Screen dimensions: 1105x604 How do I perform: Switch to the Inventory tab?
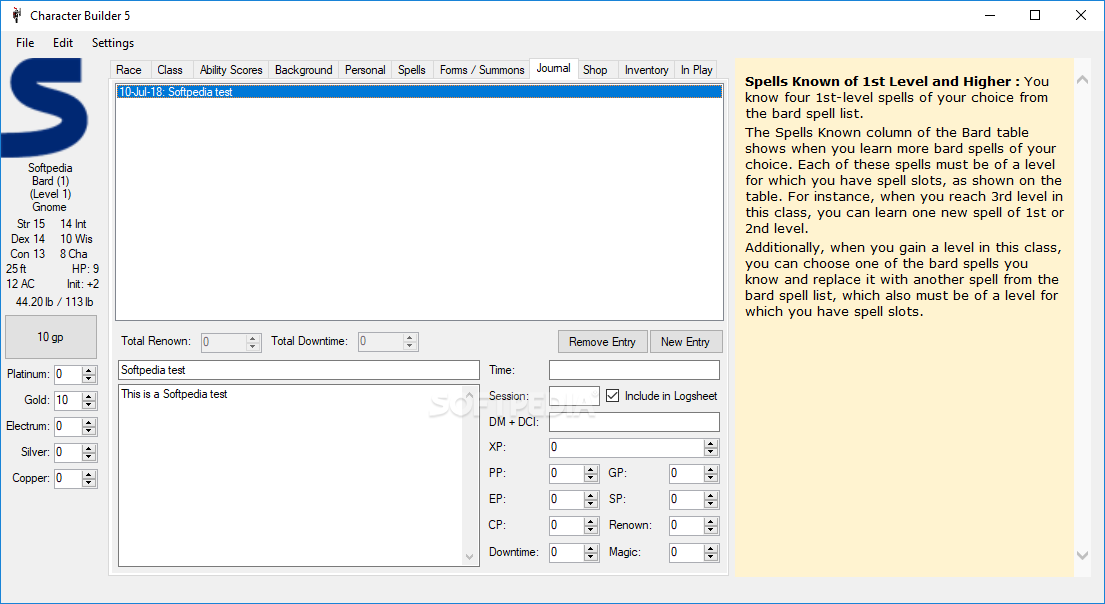click(x=646, y=70)
